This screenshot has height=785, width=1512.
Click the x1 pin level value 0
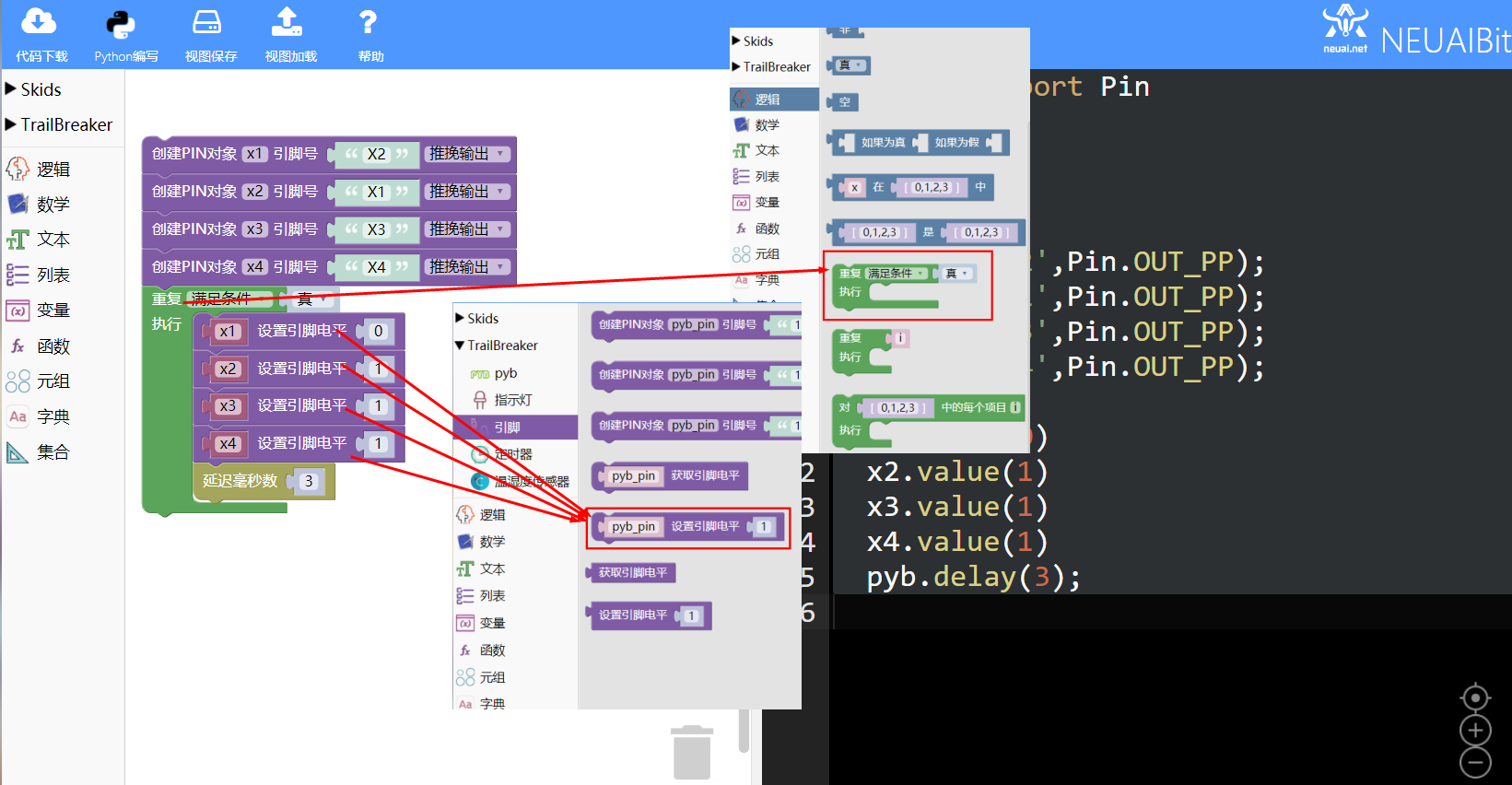click(378, 331)
